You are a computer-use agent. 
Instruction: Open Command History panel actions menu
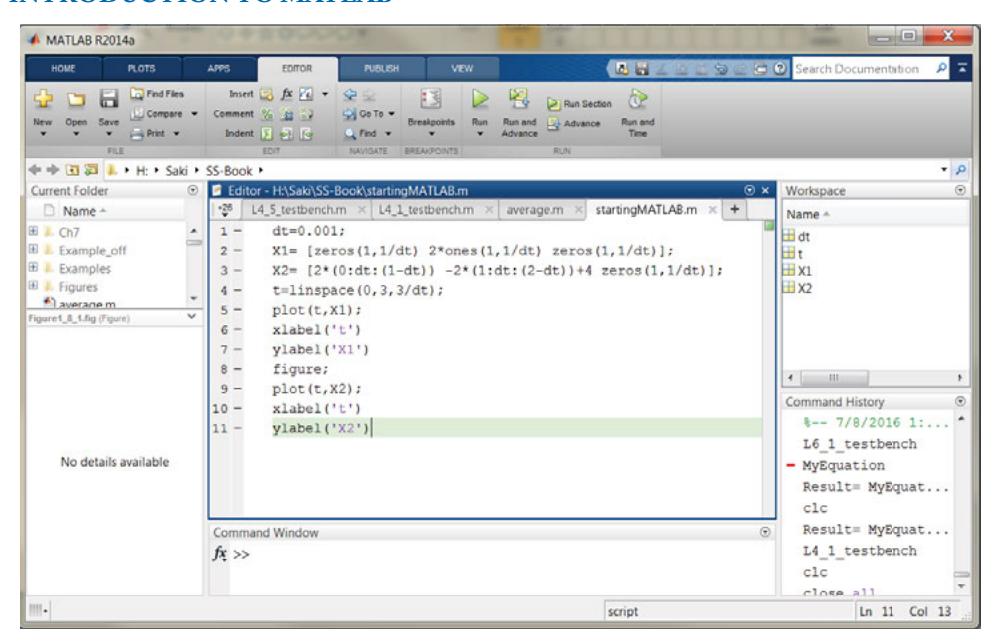point(960,401)
